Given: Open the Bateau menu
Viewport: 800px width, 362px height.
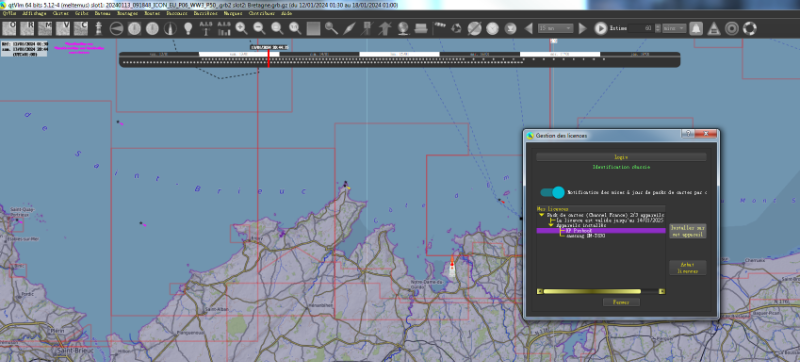Looking at the screenshot, I should click(103, 13).
